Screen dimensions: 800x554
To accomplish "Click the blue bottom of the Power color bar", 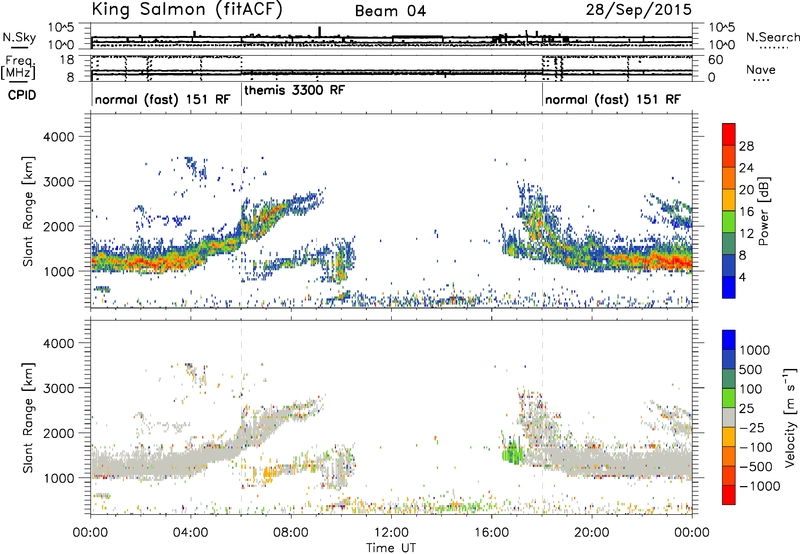I will click(729, 287).
